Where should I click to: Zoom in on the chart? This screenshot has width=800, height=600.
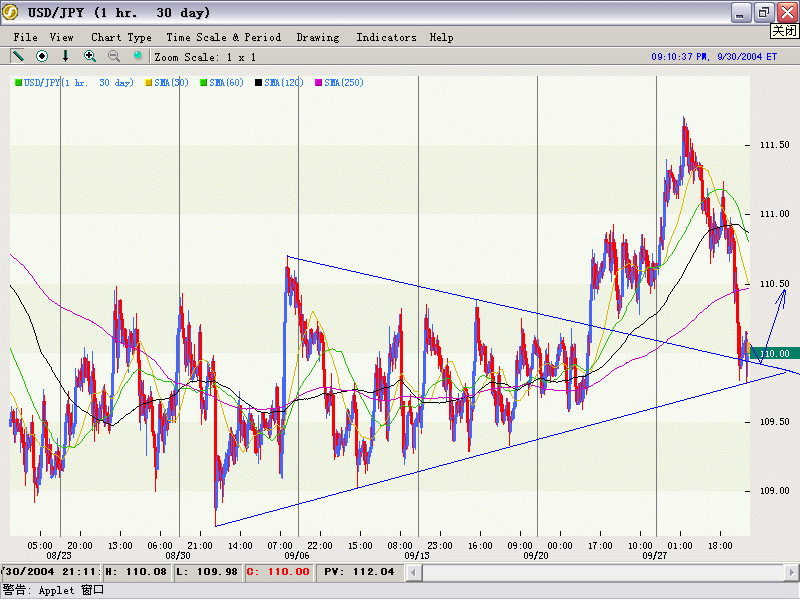[90, 57]
